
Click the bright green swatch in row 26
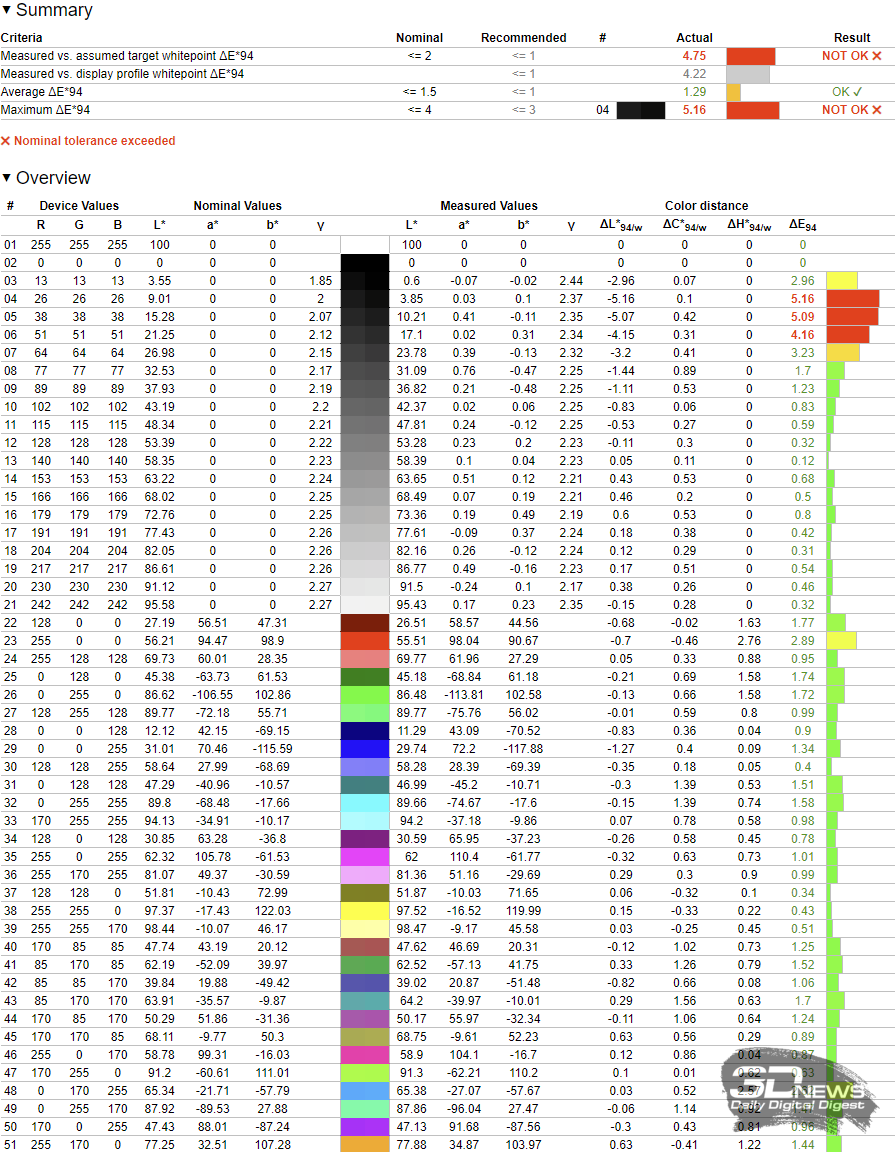364,694
